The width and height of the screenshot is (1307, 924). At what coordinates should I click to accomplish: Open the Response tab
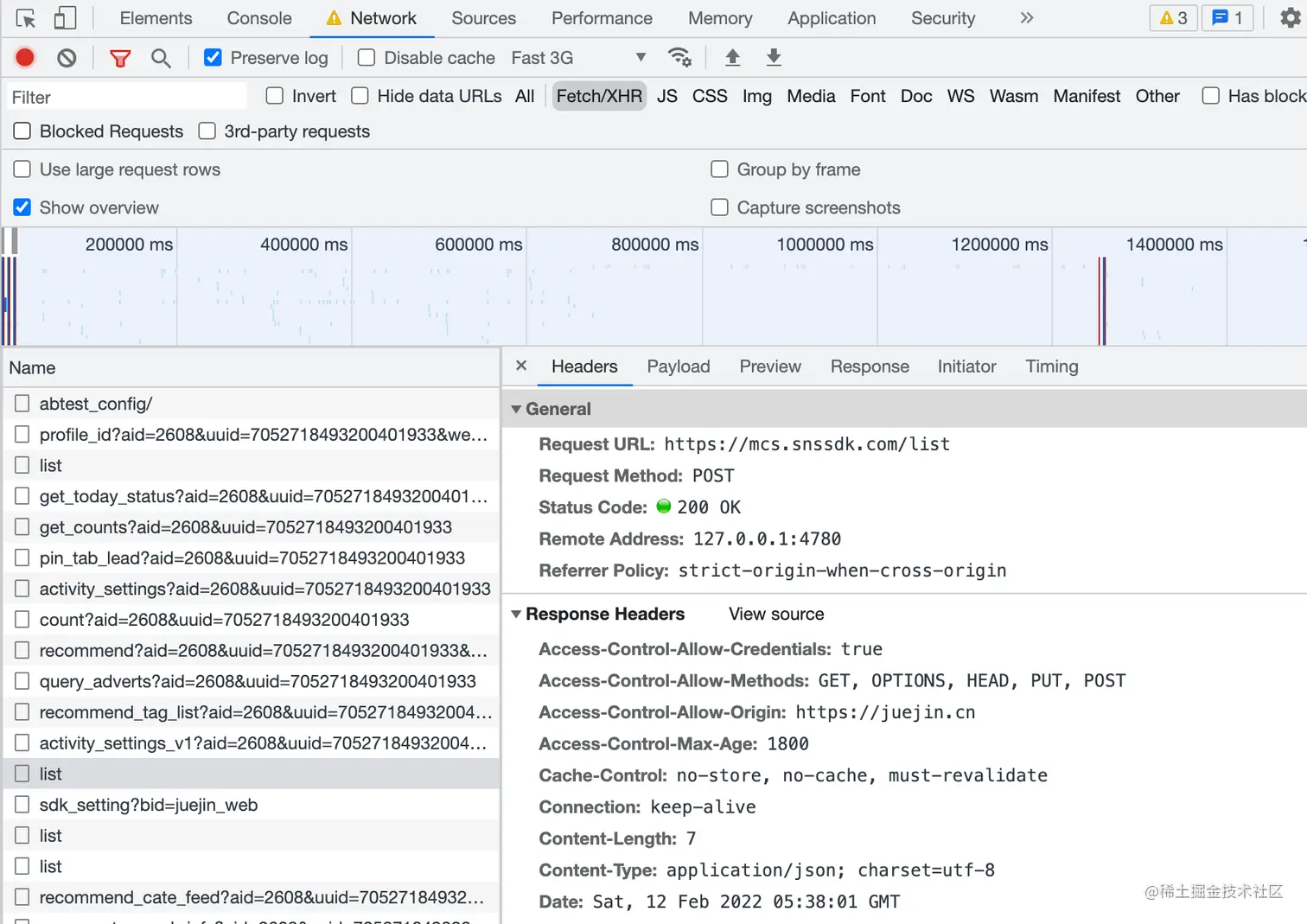870,366
